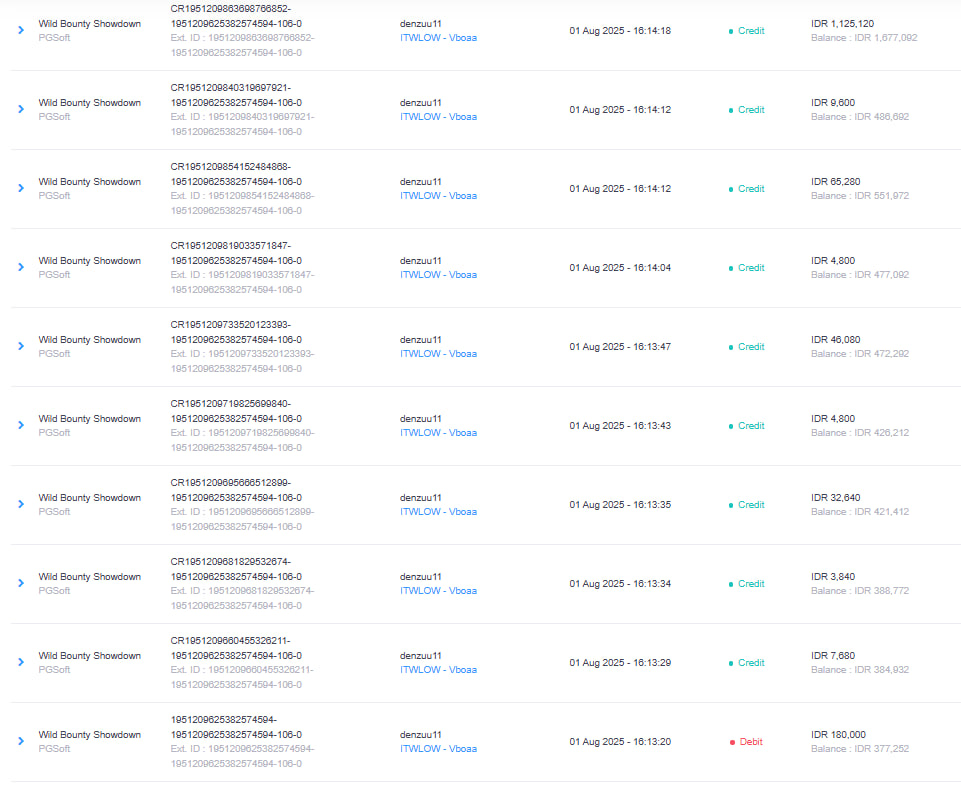Open ITWLOW - Vboaa link in Debit row

coord(438,749)
